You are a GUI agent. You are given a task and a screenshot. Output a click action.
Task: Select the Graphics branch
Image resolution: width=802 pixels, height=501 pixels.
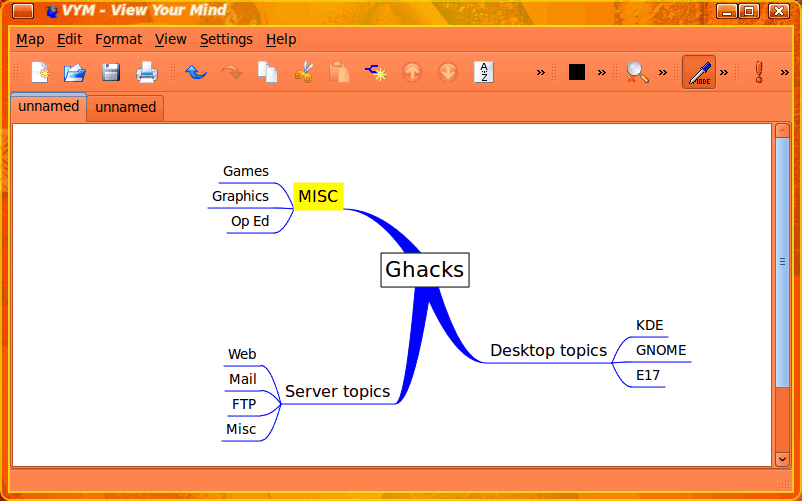click(240, 196)
